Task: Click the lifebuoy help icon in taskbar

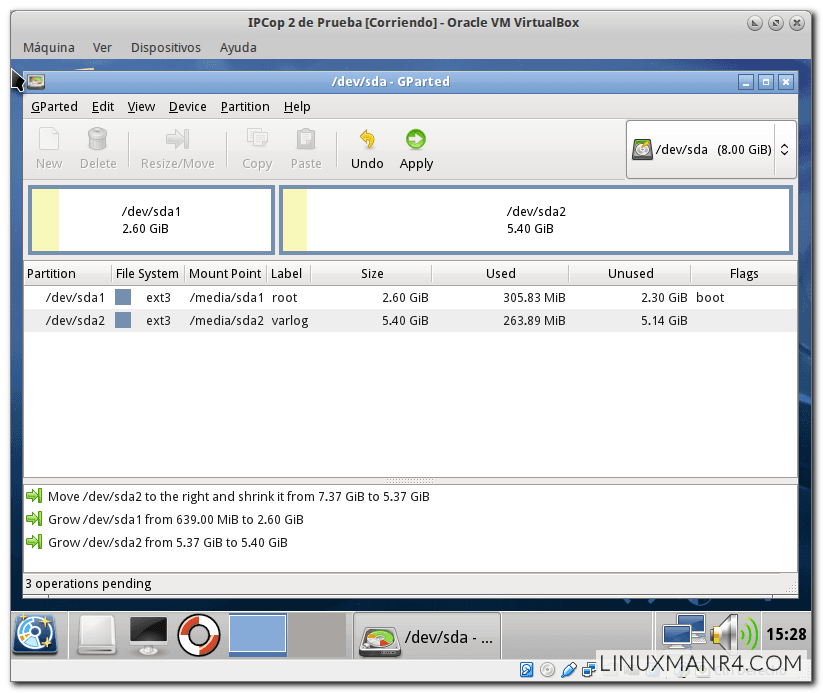Action: pos(198,634)
